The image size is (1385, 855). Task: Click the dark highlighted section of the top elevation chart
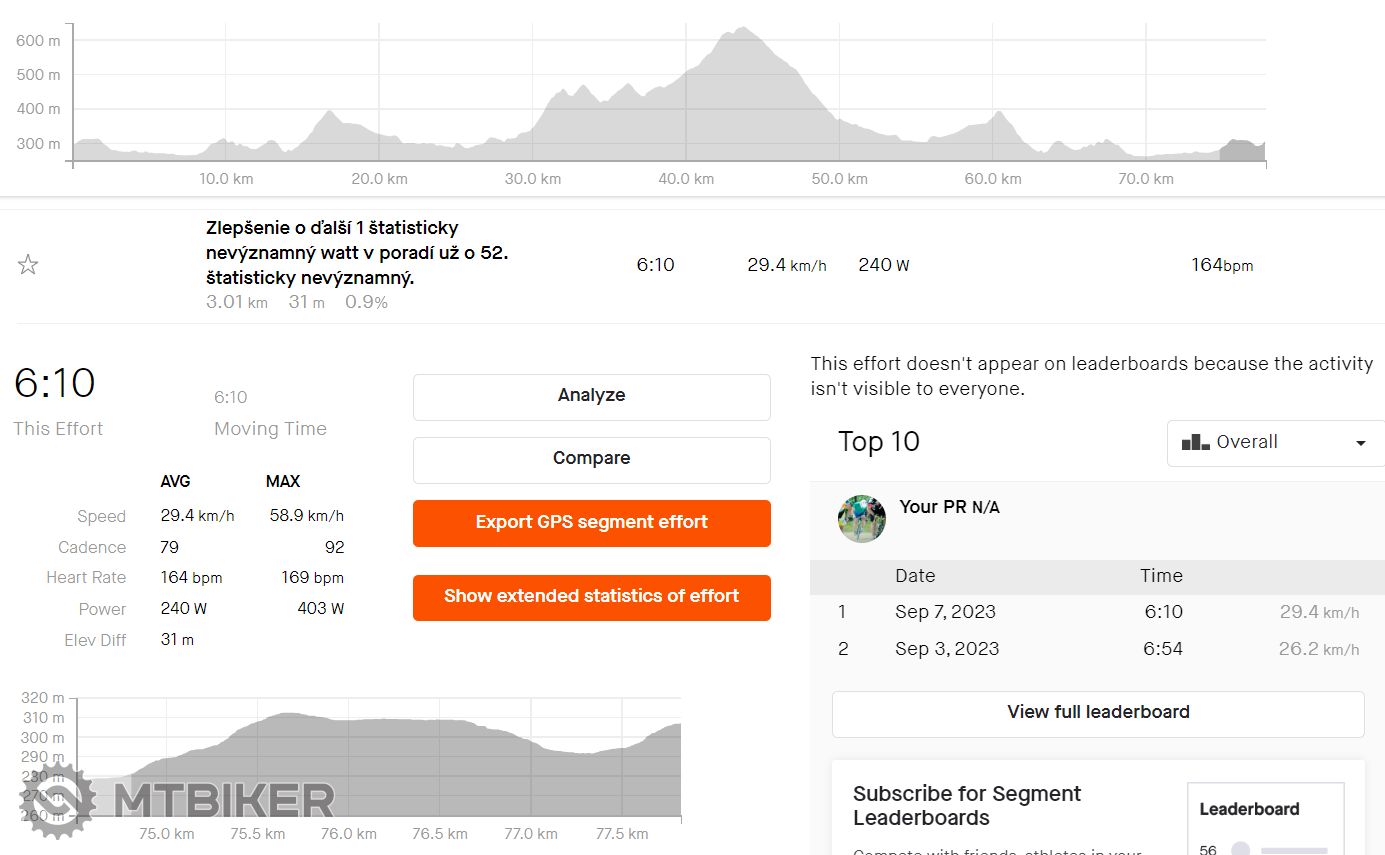click(1242, 151)
